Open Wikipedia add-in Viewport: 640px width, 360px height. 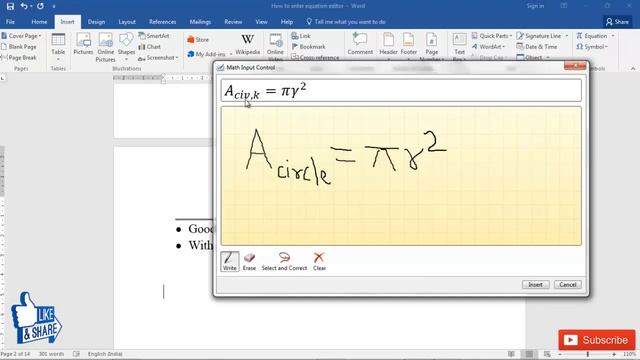tap(247, 44)
